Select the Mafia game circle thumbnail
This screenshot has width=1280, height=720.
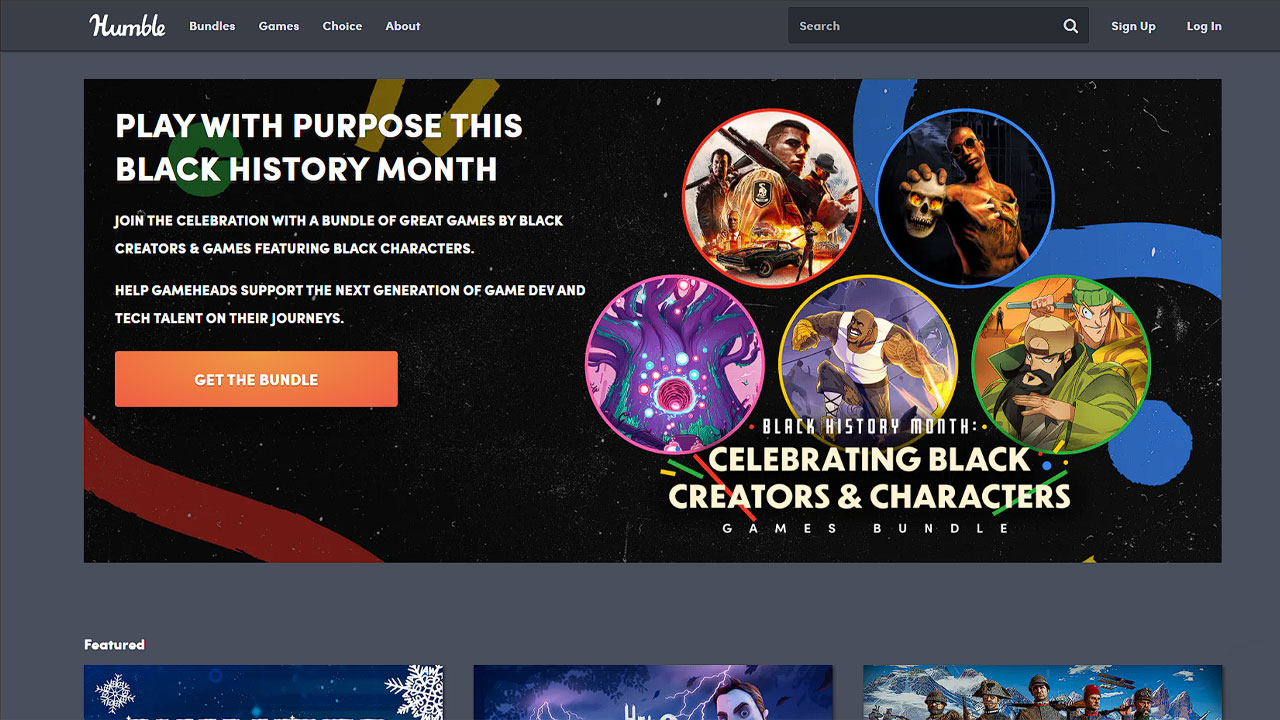tap(772, 198)
